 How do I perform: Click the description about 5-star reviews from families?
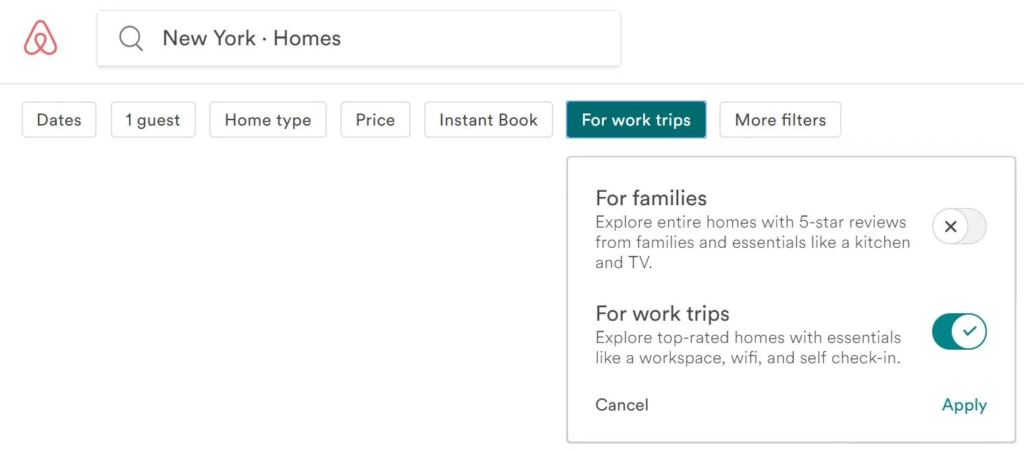point(752,243)
